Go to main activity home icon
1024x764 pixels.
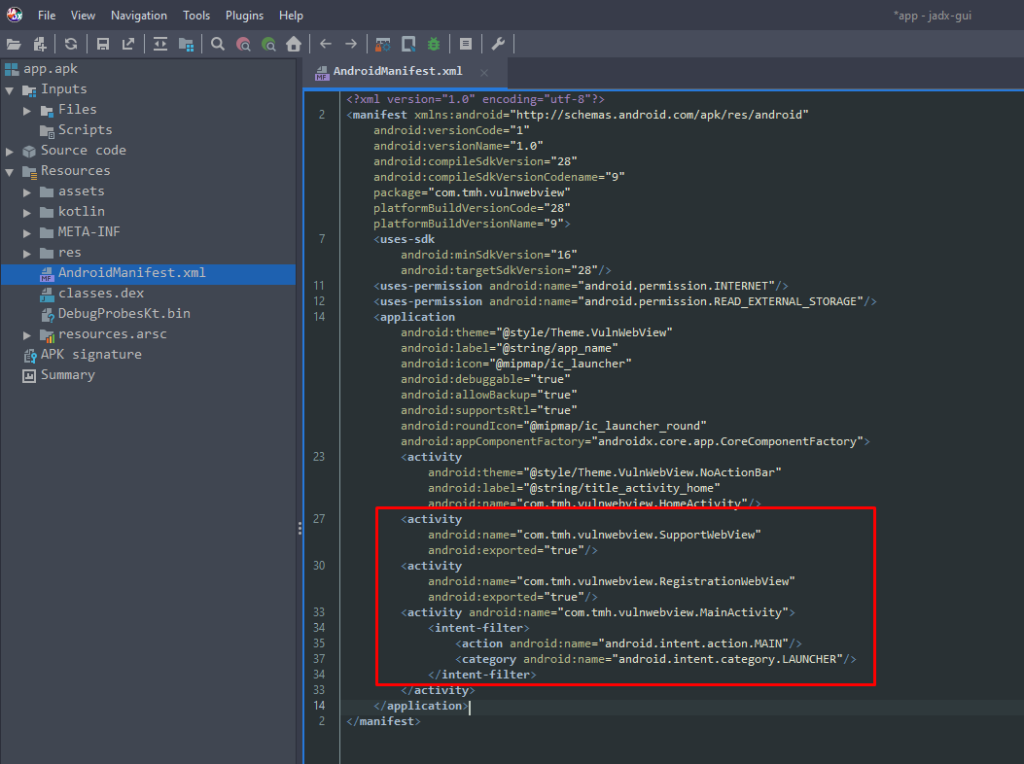(294, 44)
